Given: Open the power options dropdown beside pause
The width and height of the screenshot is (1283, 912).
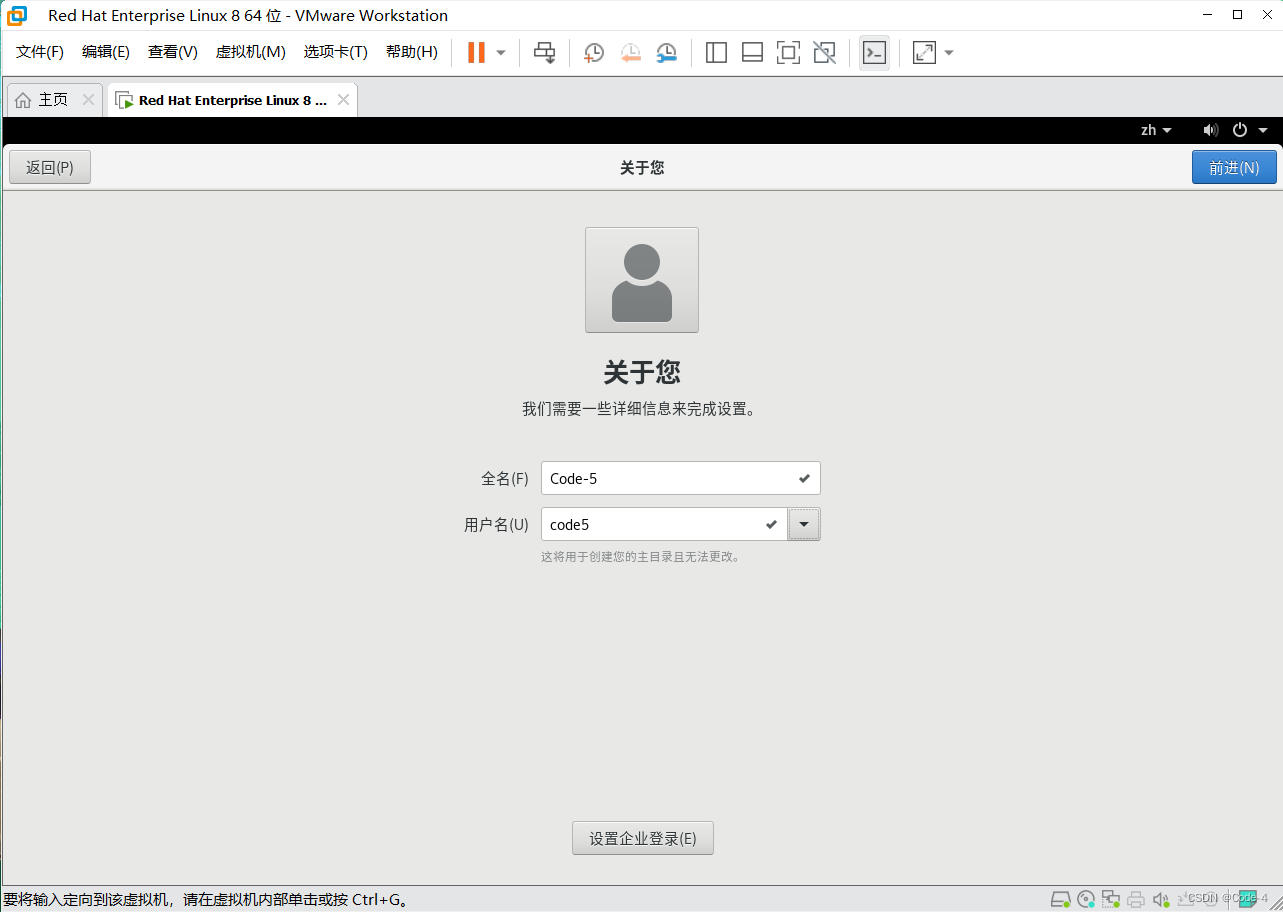Looking at the screenshot, I should point(501,53).
